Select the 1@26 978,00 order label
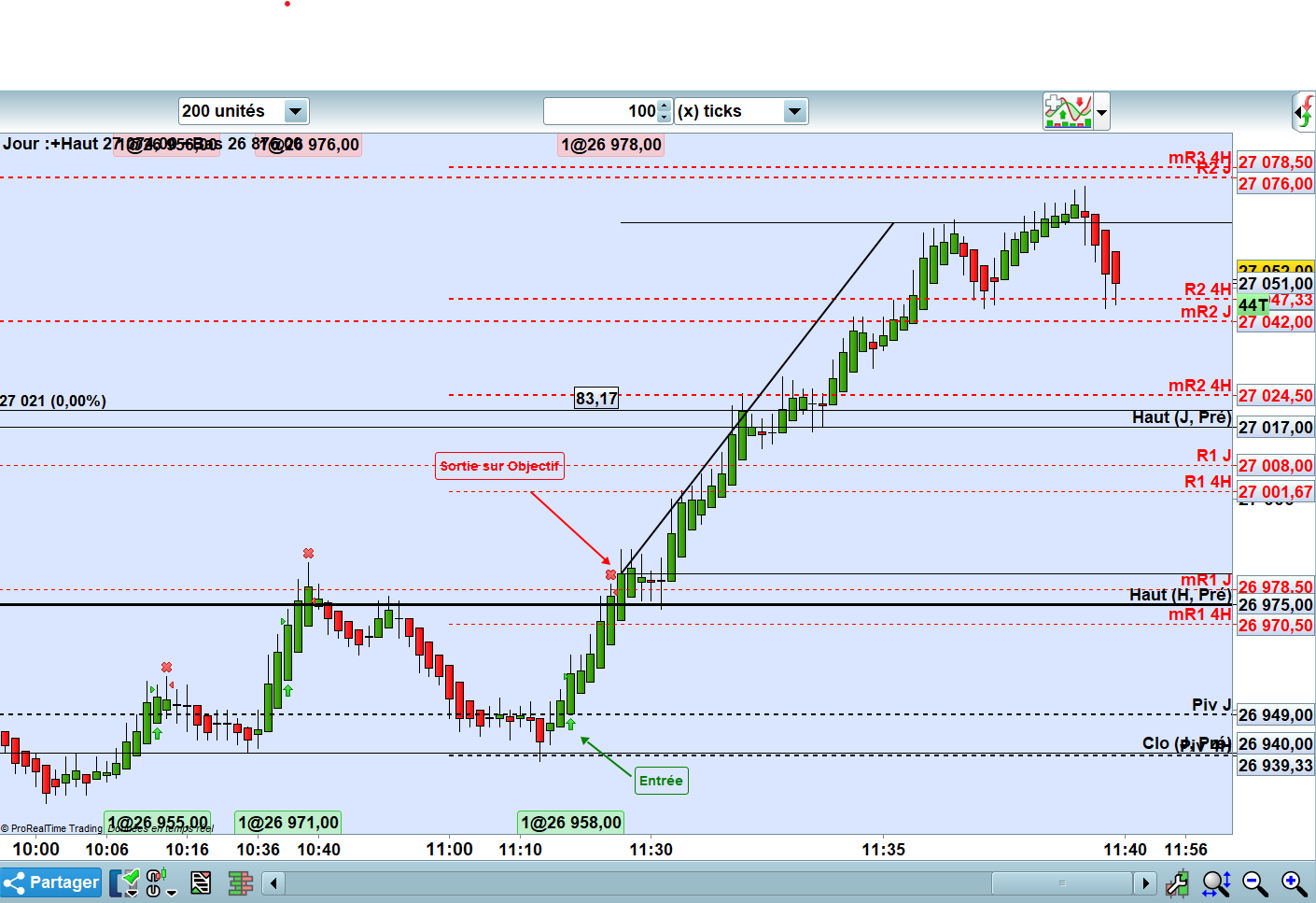The width and height of the screenshot is (1316, 903). coord(611,145)
